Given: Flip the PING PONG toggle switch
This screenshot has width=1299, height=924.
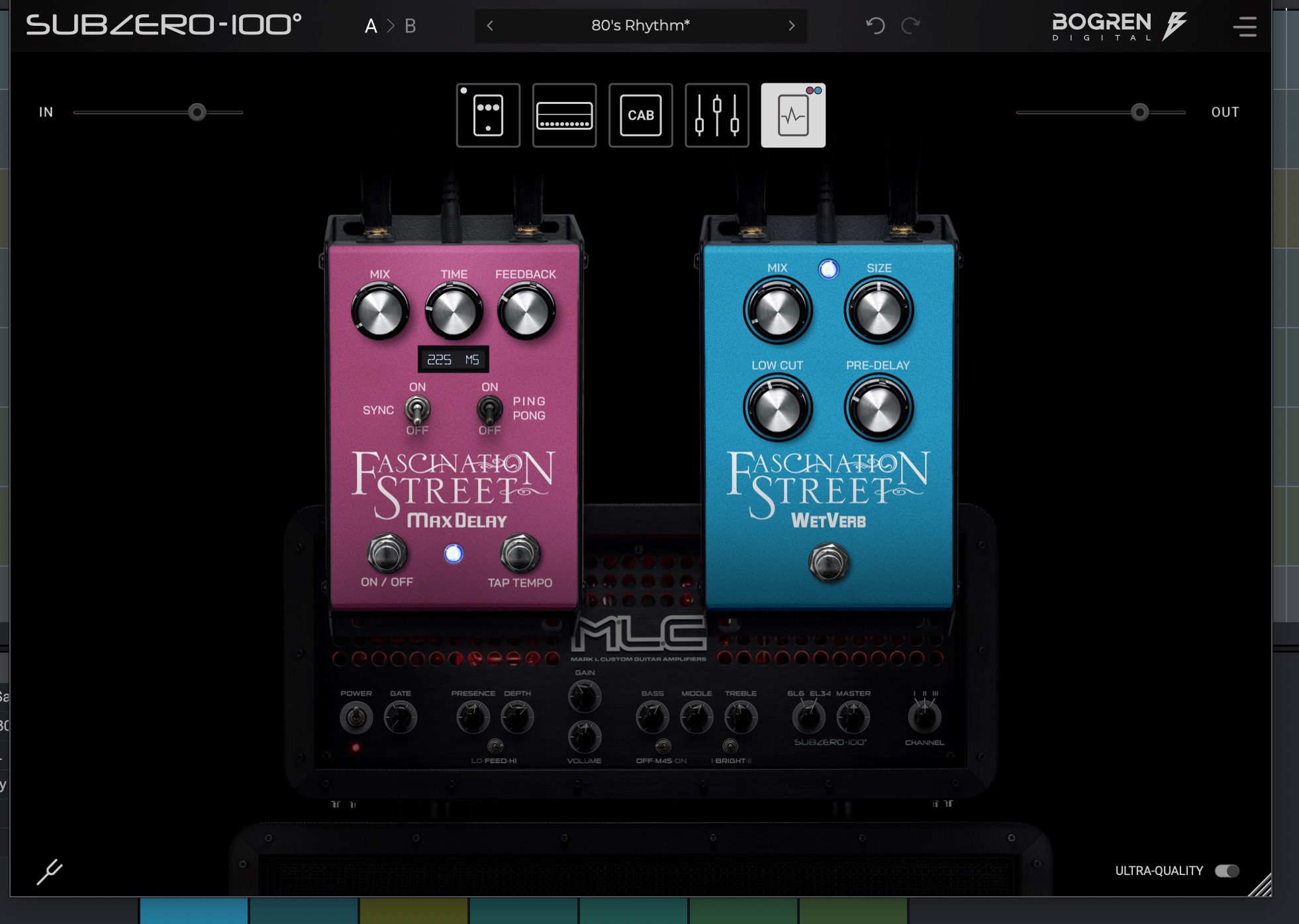Looking at the screenshot, I should click(x=489, y=410).
